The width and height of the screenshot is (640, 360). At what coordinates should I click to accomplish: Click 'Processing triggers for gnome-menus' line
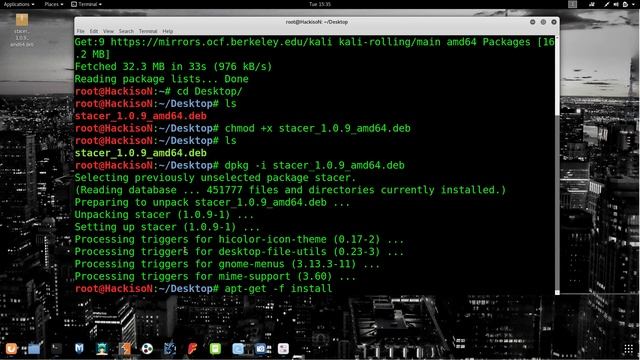click(227, 264)
